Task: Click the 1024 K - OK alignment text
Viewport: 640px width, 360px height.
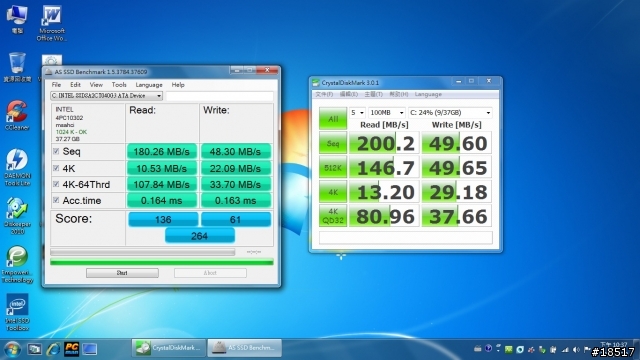Action: pos(71,132)
